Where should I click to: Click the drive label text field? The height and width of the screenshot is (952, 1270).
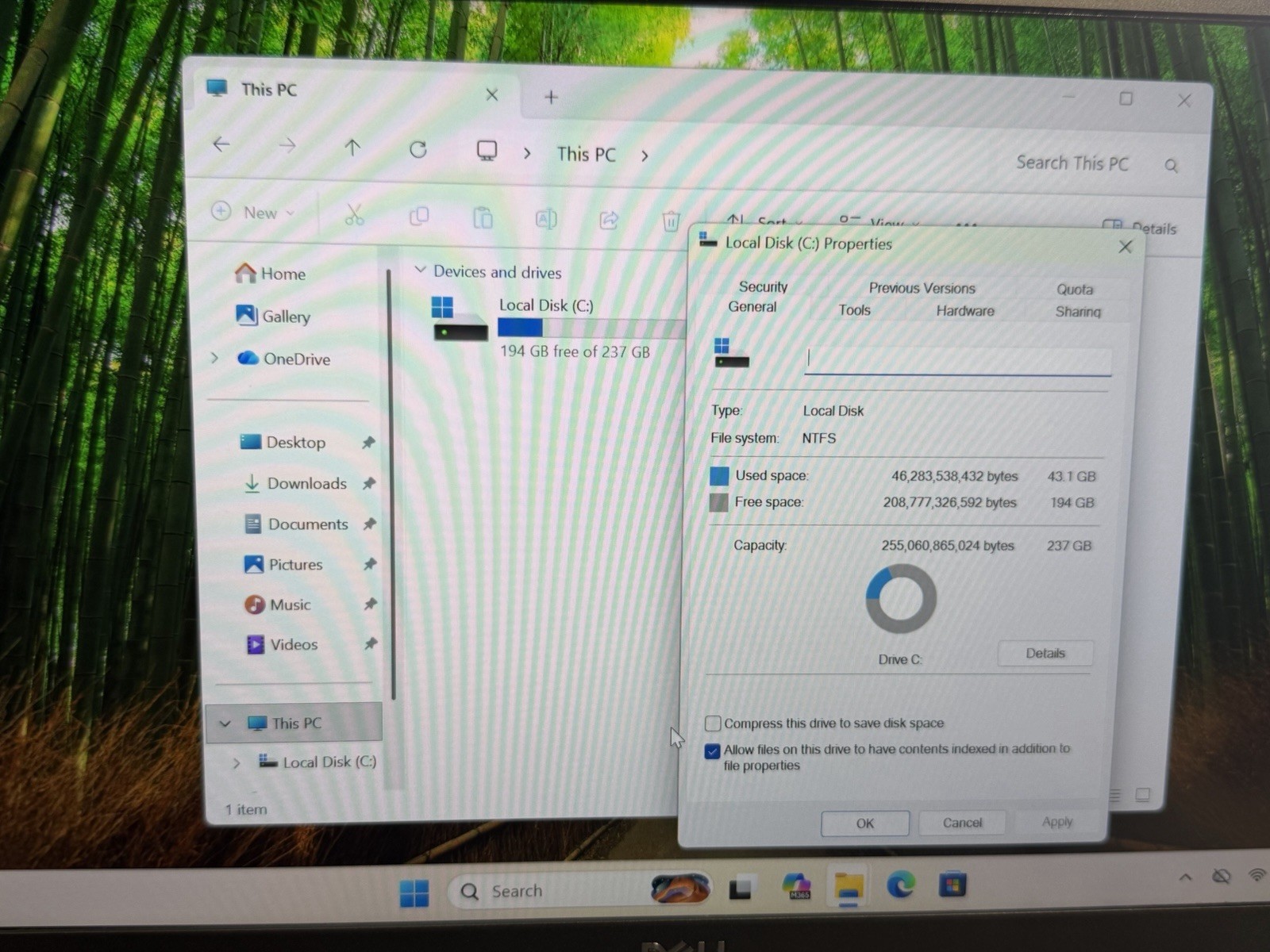coord(957,360)
